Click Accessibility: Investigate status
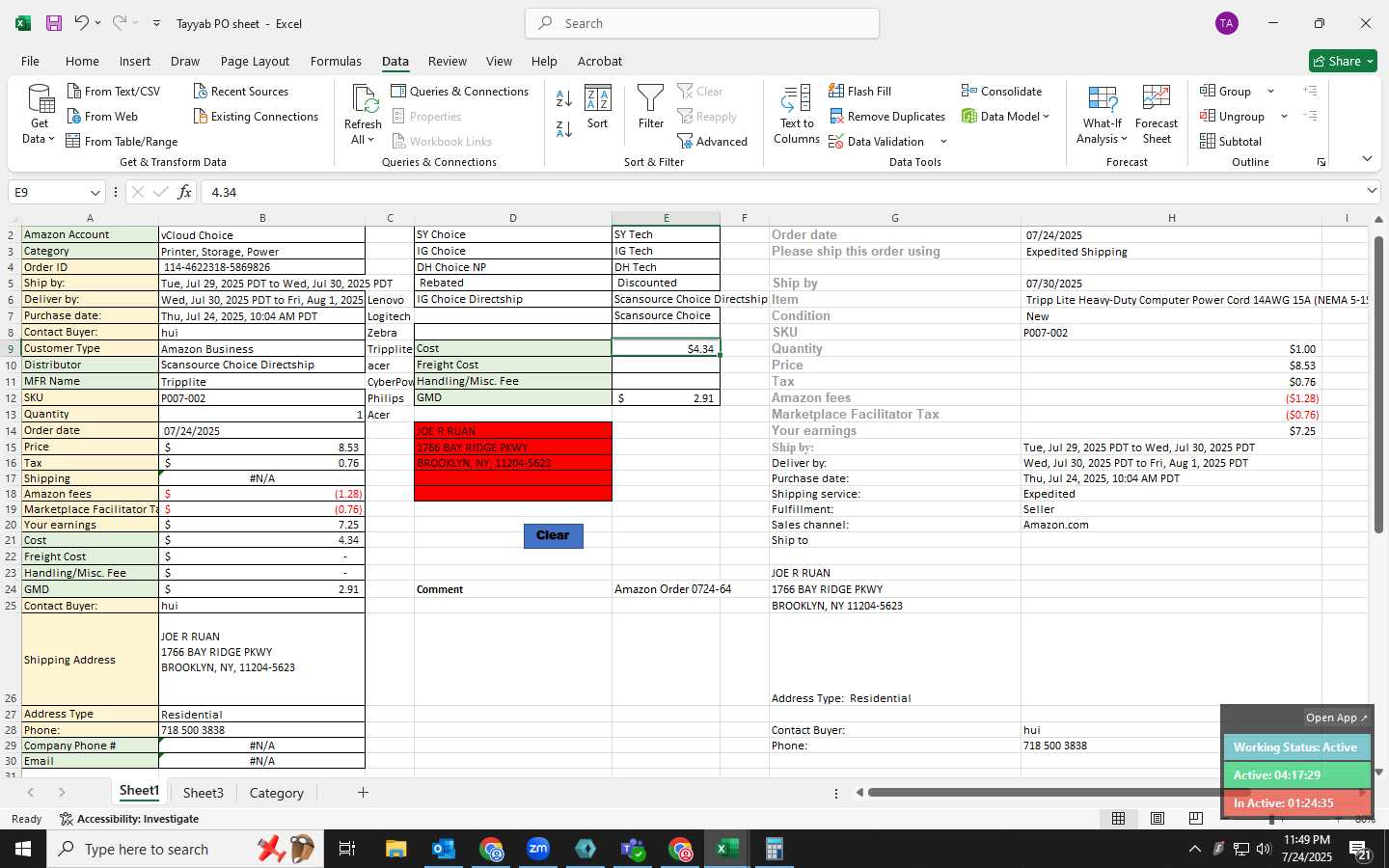 click(x=129, y=819)
